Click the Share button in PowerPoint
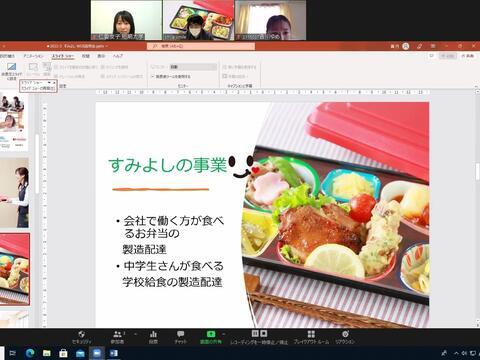Image resolution: width=480 pixels, height=360 pixels. click(467, 56)
